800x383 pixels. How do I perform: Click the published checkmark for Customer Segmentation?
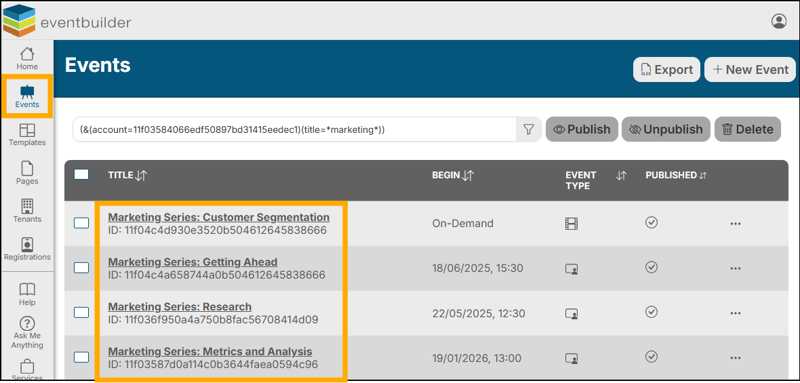(x=651, y=222)
